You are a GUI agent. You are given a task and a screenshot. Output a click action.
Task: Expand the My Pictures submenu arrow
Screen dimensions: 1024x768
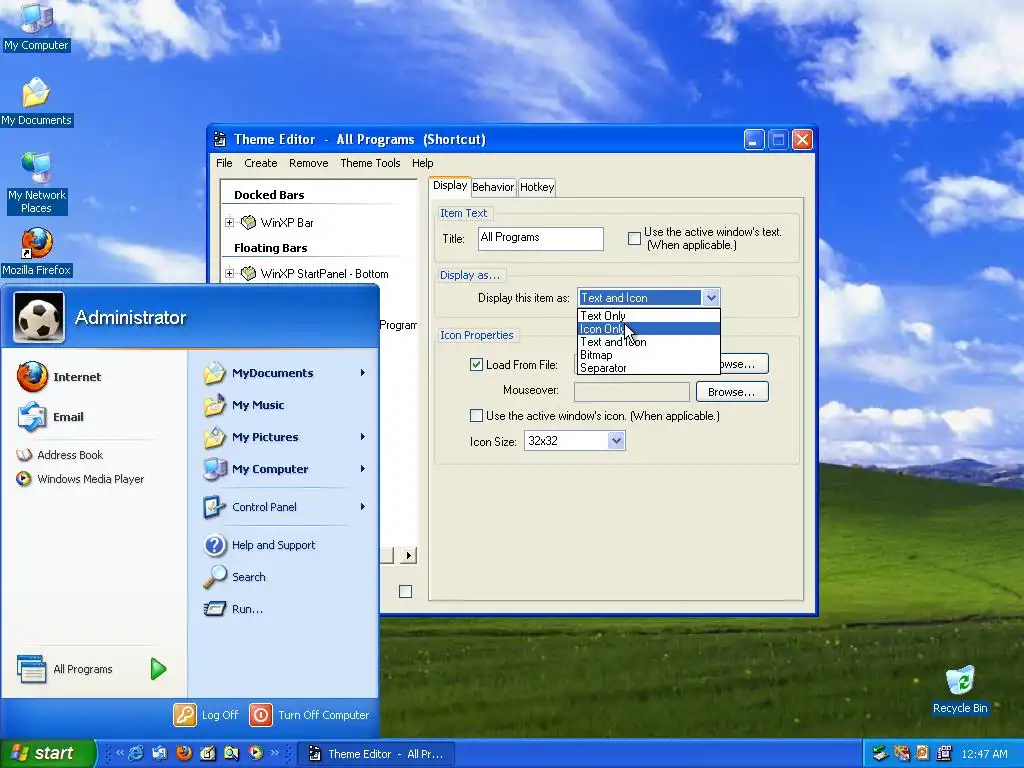pyautogui.click(x=362, y=437)
